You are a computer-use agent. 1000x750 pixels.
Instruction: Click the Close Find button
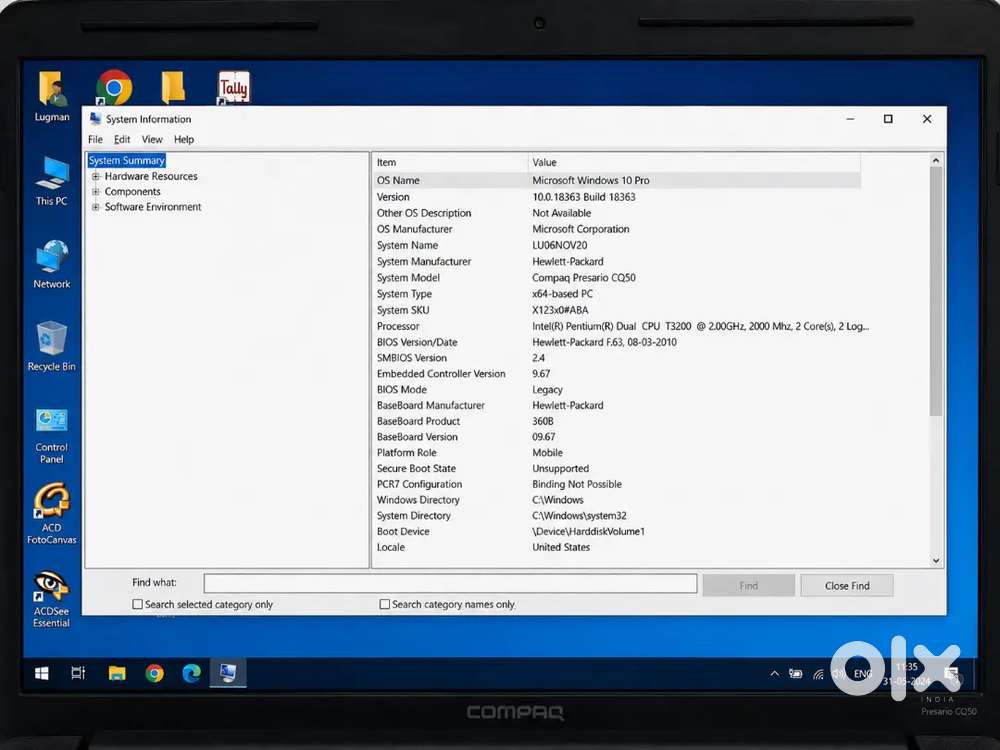pyautogui.click(x=847, y=585)
